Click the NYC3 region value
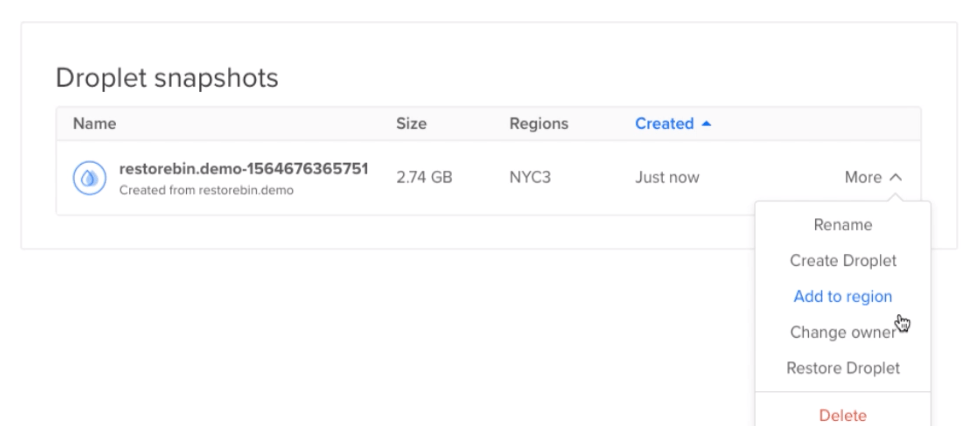Screen dimensions: 976x426 tap(530, 178)
